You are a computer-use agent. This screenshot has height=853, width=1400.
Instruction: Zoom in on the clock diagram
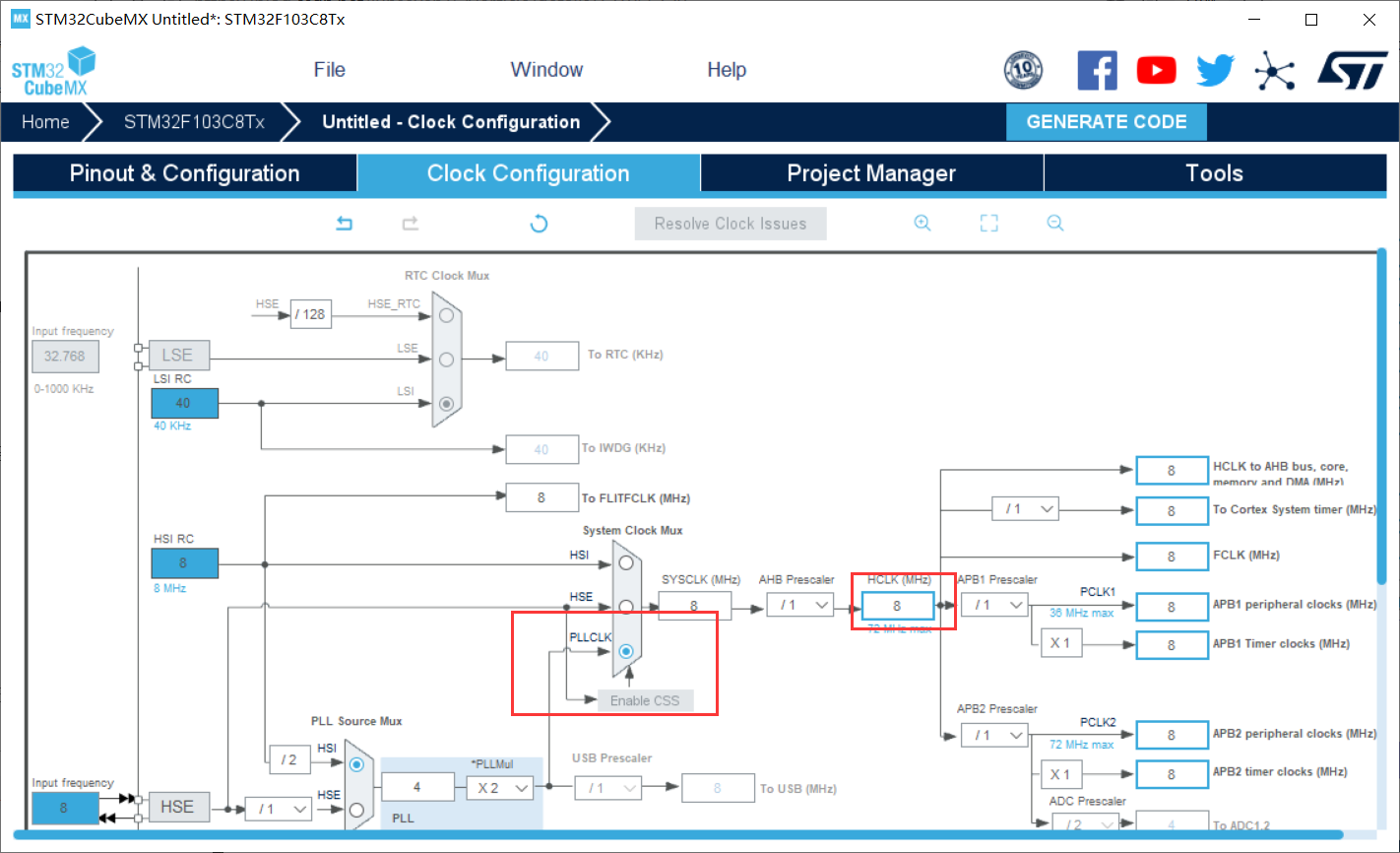(x=923, y=224)
